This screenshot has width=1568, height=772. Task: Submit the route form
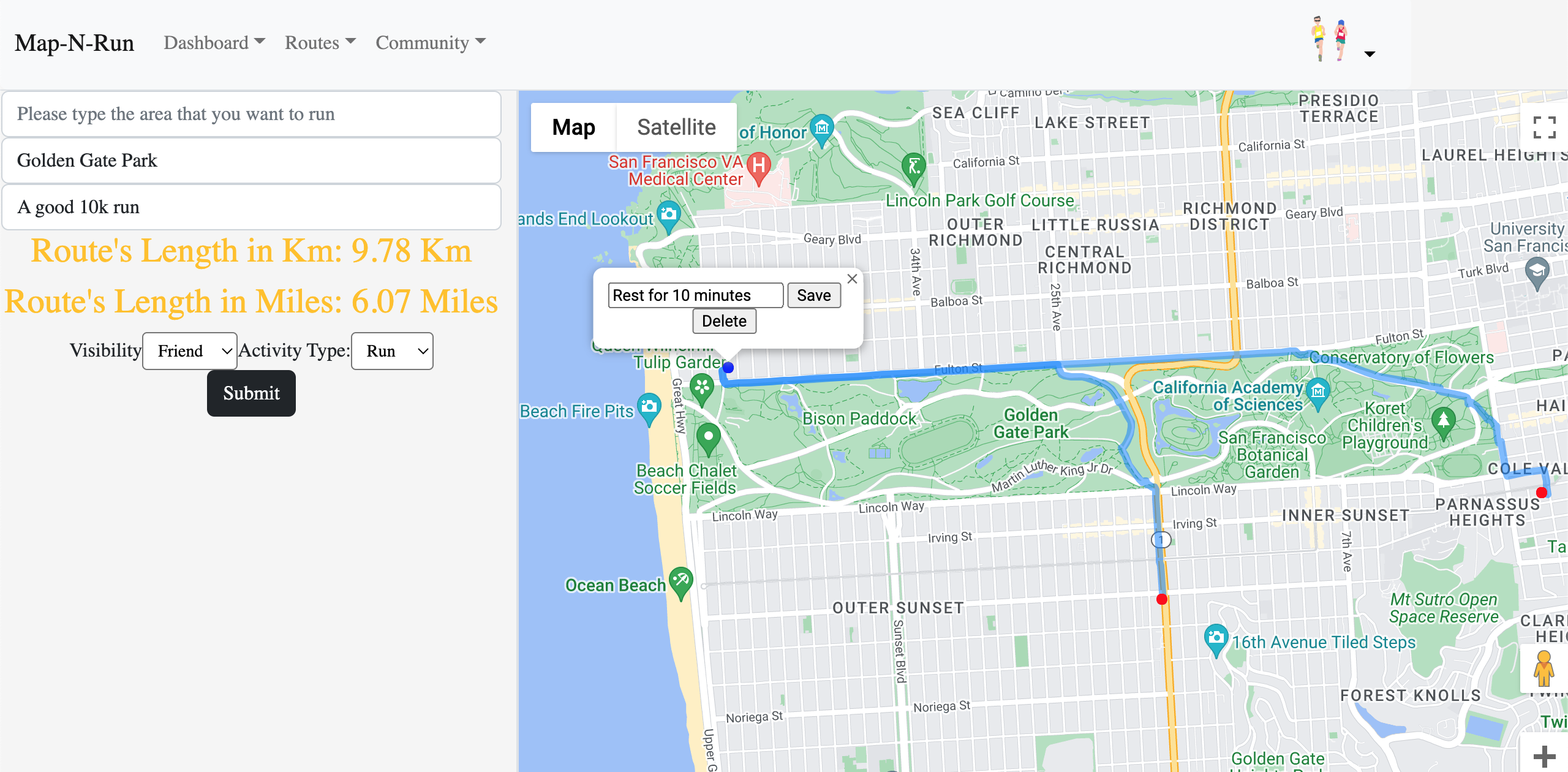point(251,393)
